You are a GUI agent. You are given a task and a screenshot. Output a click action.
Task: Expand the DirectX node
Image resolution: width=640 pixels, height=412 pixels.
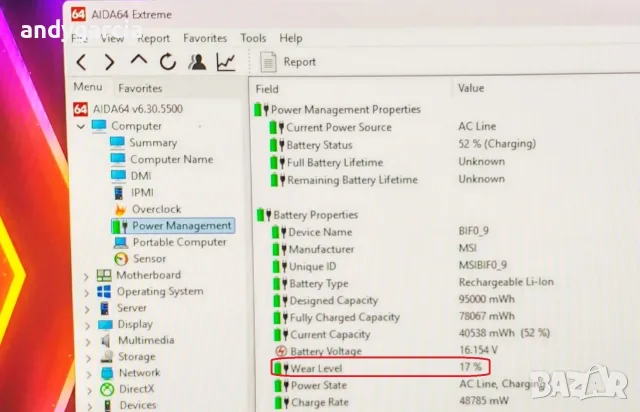(89, 391)
